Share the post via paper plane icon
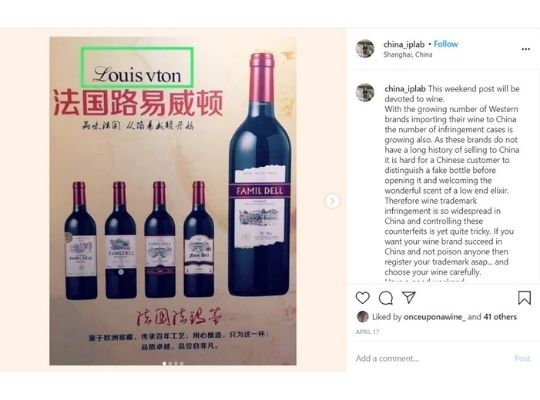The image size is (540, 400). click(409, 297)
